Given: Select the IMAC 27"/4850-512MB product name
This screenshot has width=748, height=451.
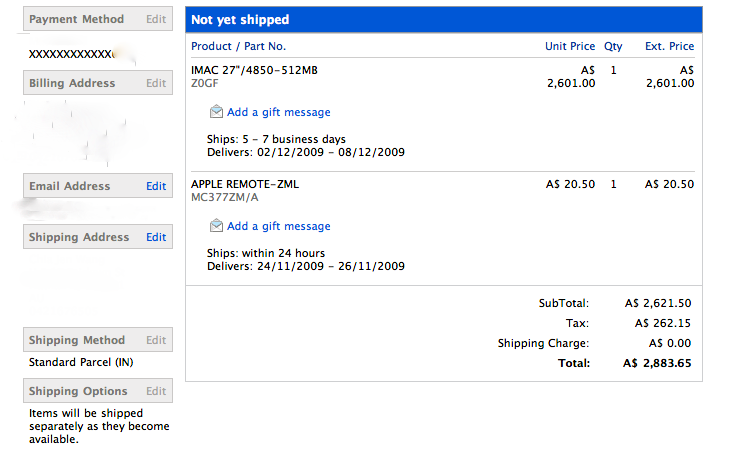Looking at the screenshot, I should click(255, 70).
